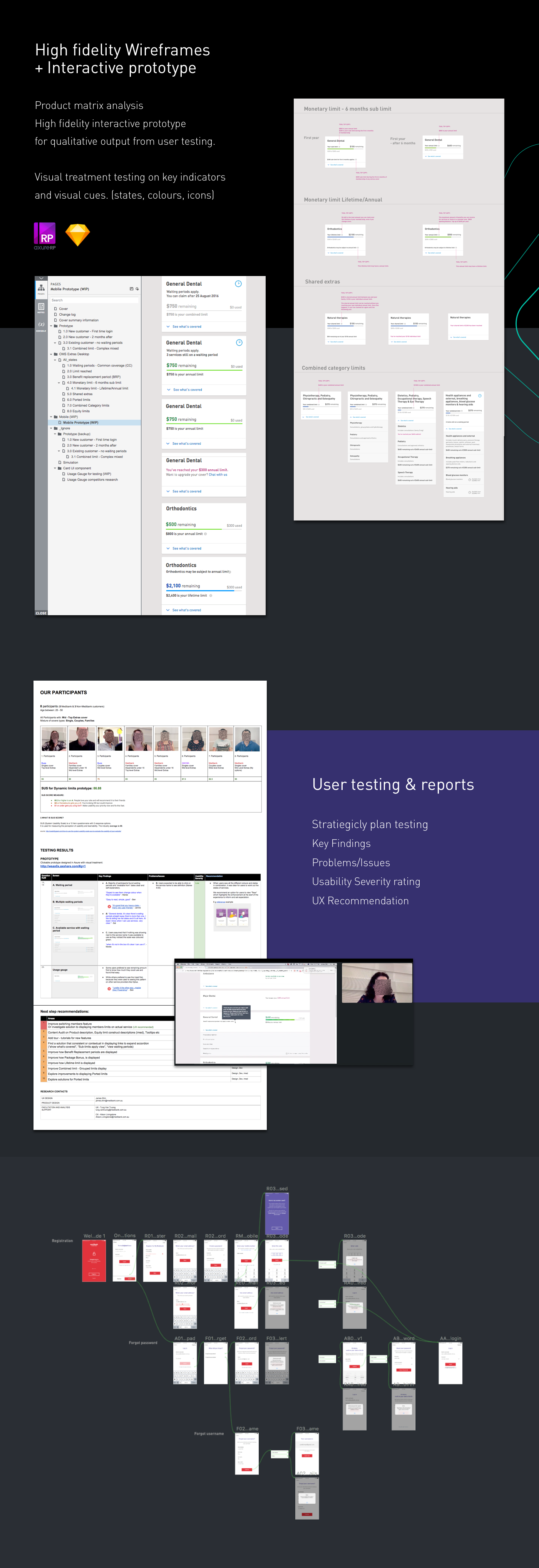
Task: Open the Notes panel icon
Action: [x=41, y=307]
